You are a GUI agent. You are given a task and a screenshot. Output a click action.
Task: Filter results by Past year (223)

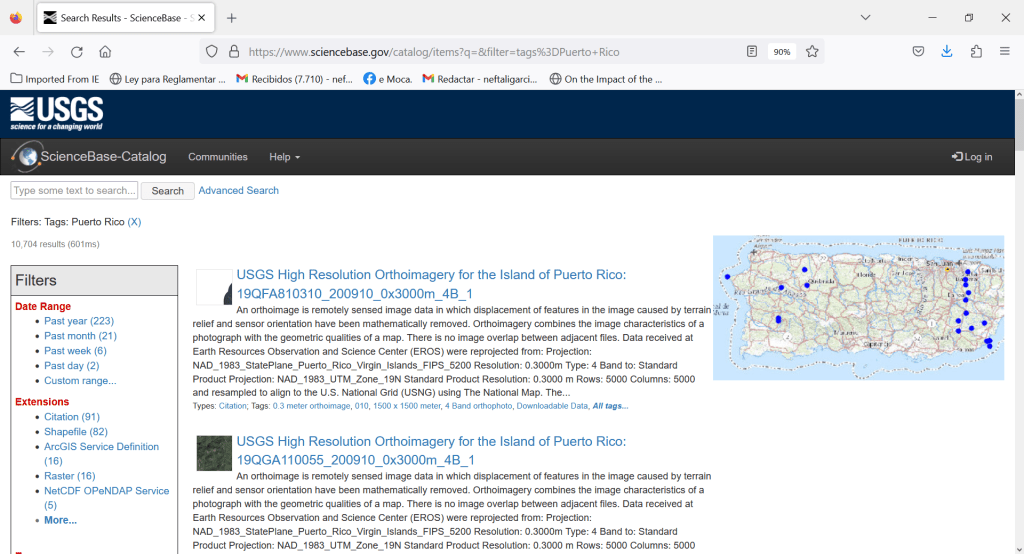79,321
